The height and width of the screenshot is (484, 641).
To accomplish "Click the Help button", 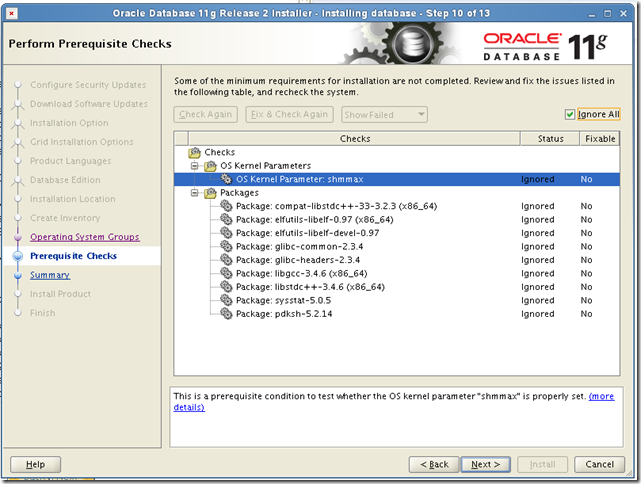I will click(x=36, y=464).
